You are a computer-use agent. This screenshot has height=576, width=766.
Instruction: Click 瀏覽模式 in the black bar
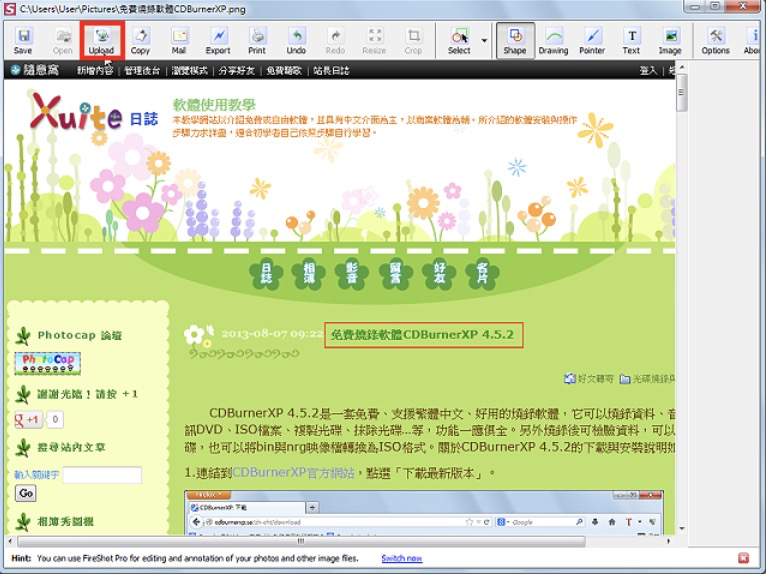pos(190,70)
